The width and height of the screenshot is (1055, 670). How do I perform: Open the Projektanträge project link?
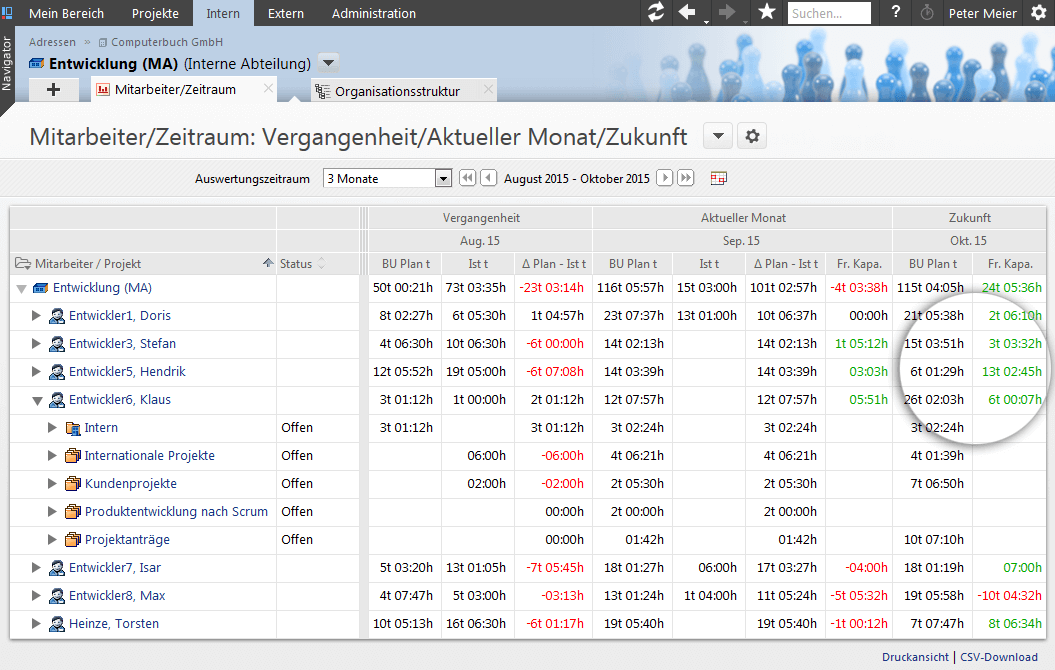(127, 540)
